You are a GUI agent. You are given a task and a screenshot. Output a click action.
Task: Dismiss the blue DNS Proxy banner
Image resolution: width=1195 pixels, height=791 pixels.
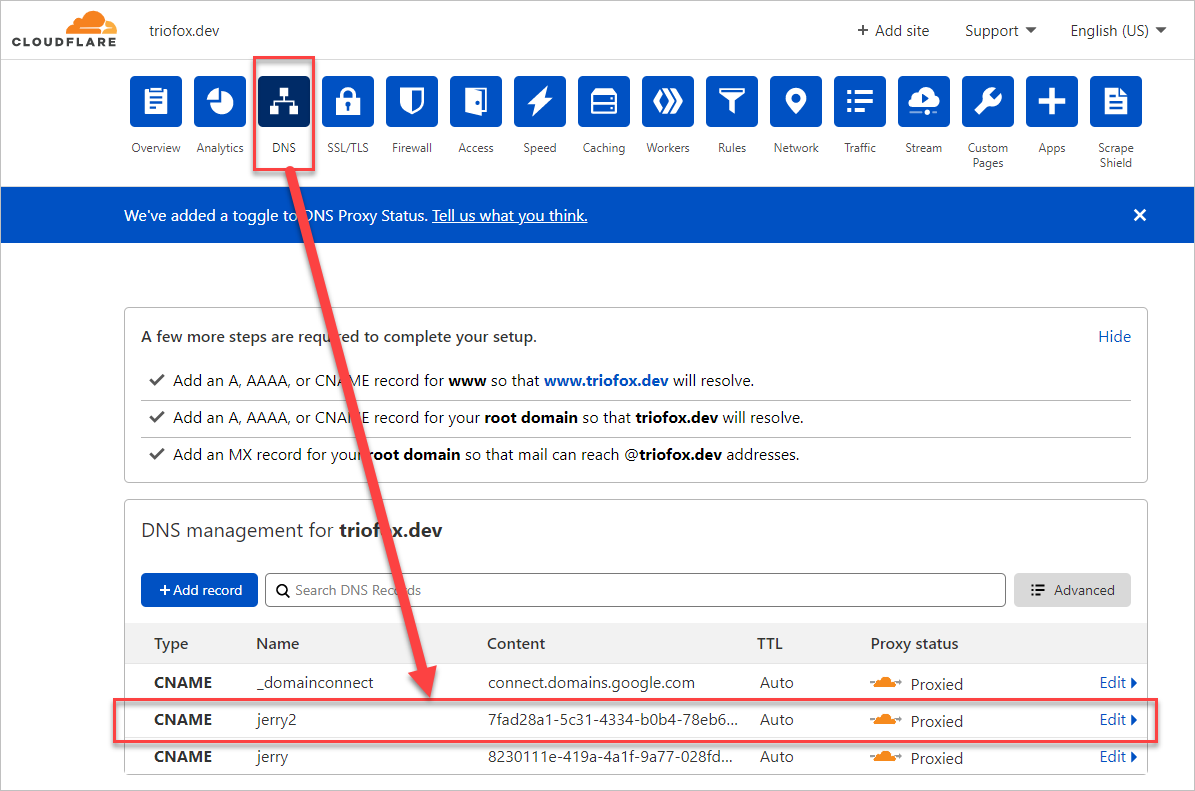(x=1139, y=215)
